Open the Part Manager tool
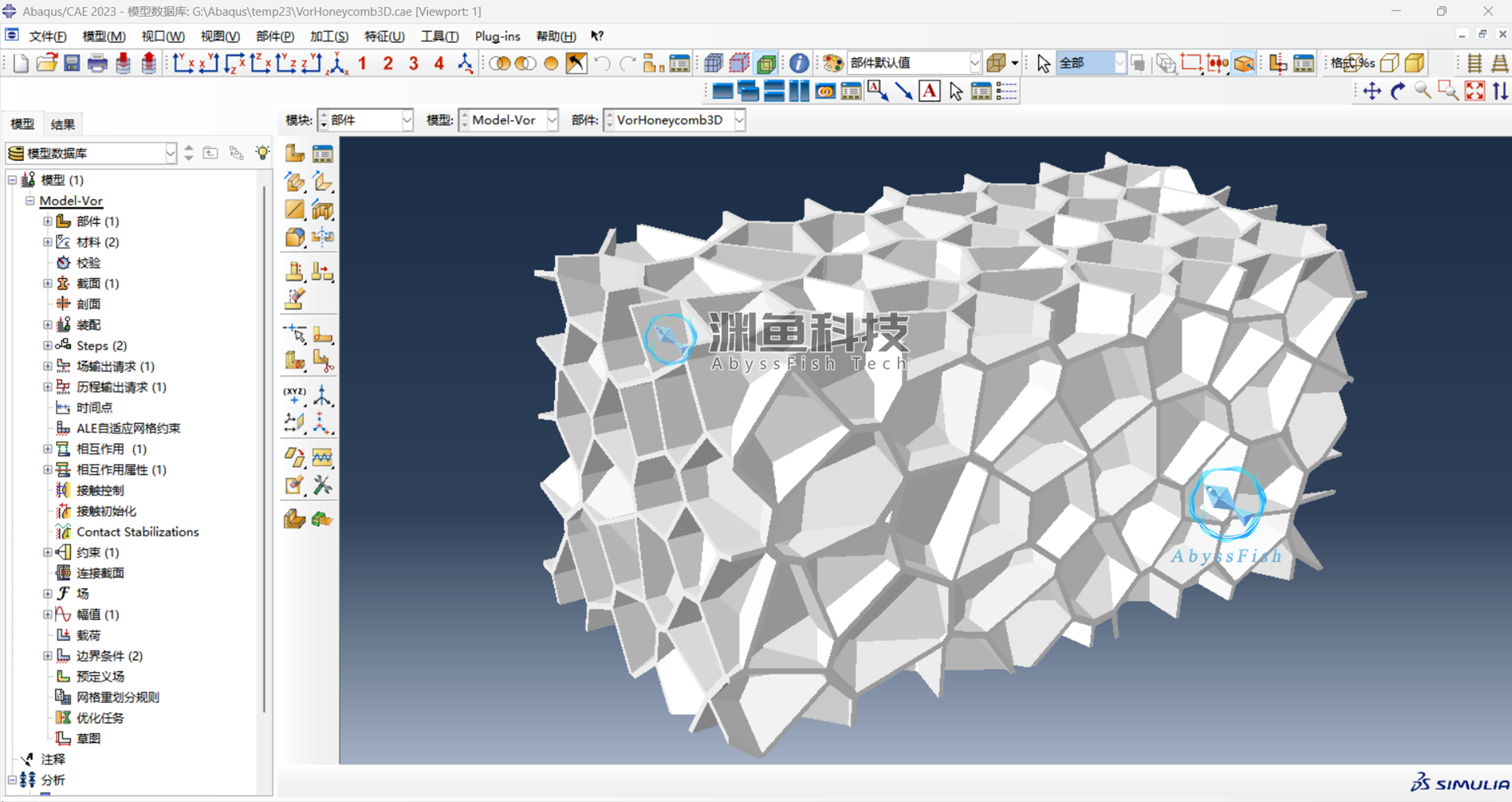Screen dimensions: 1512x802 [x=323, y=154]
